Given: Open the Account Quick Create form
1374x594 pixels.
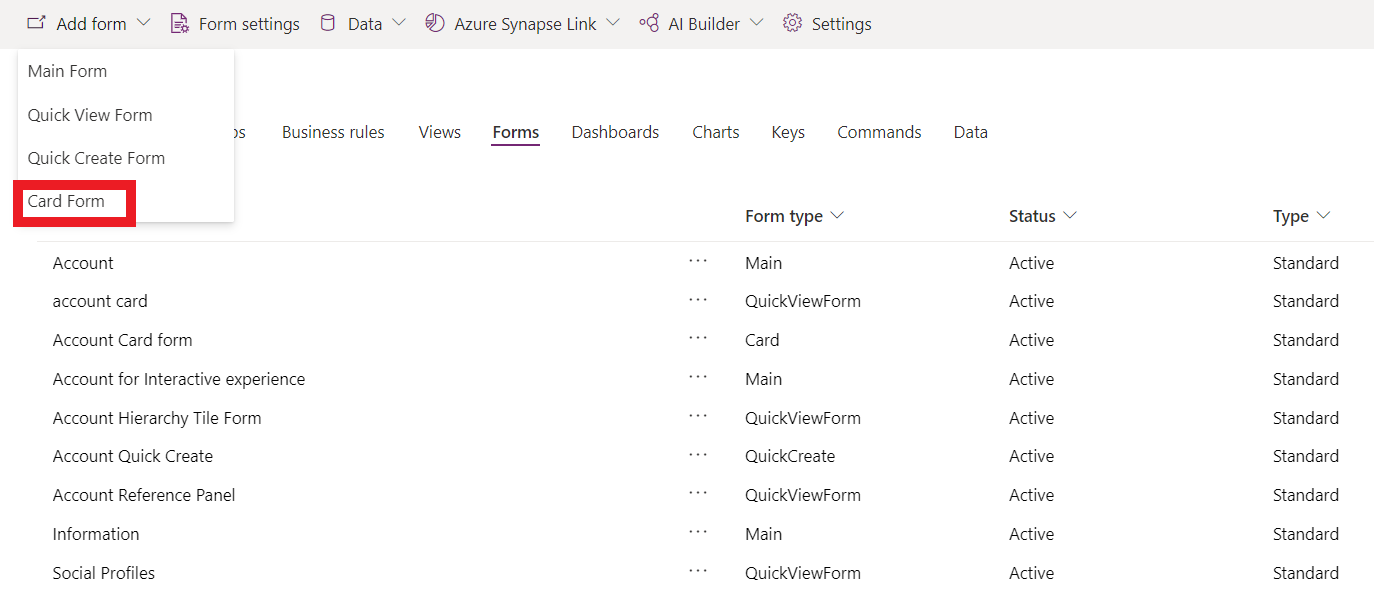Looking at the screenshot, I should pyautogui.click(x=133, y=456).
